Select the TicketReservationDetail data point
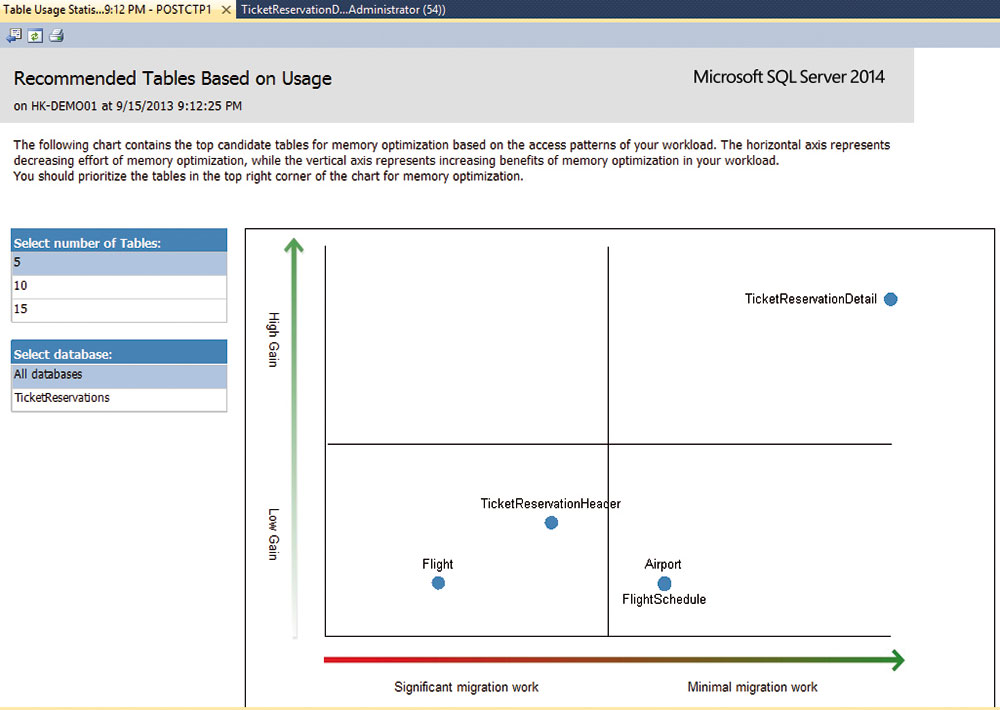Viewport: 1000px width, 710px height. pyautogui.click(x=890, y=298)
